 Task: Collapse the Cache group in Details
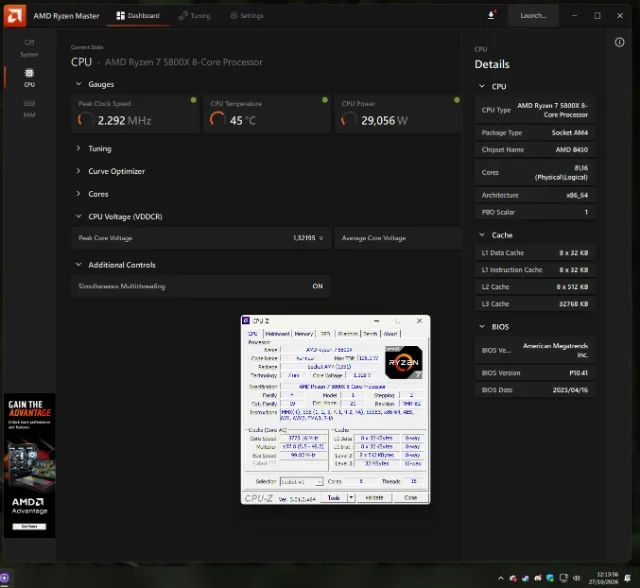coord(482,235)
